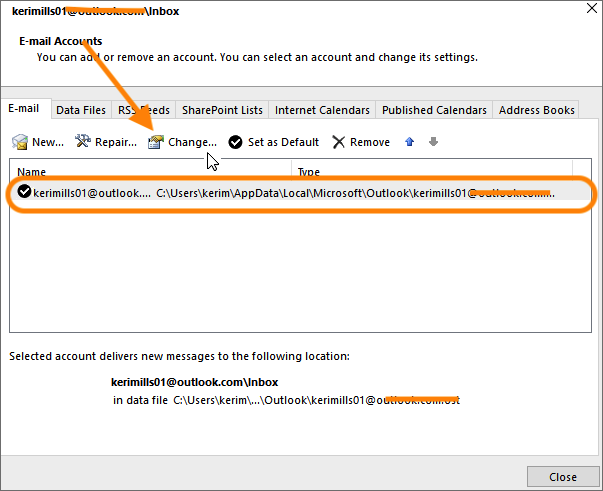
Task: Open the Data Files tab
Action: click(81, 110)
